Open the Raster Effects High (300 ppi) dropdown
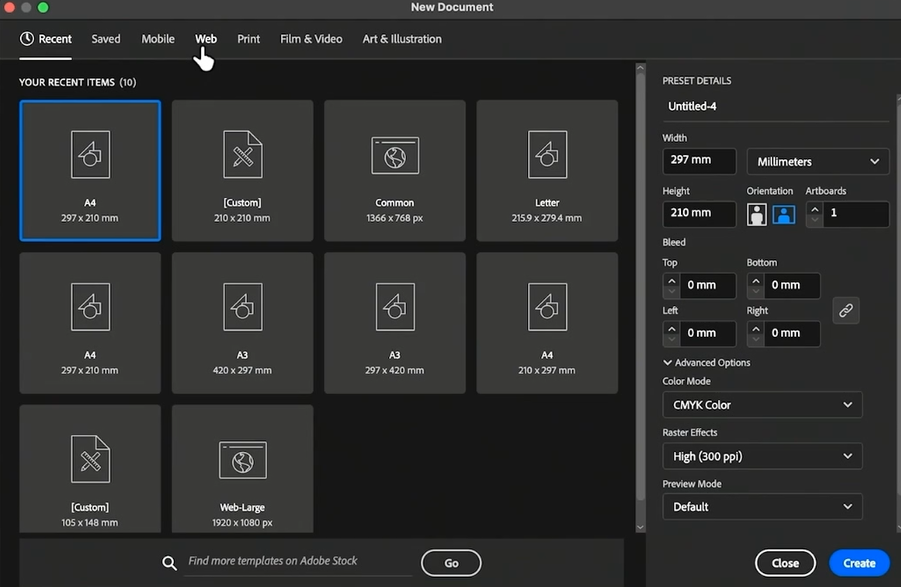The width and height of the screenshot is (901, 587). coord(762,456)
